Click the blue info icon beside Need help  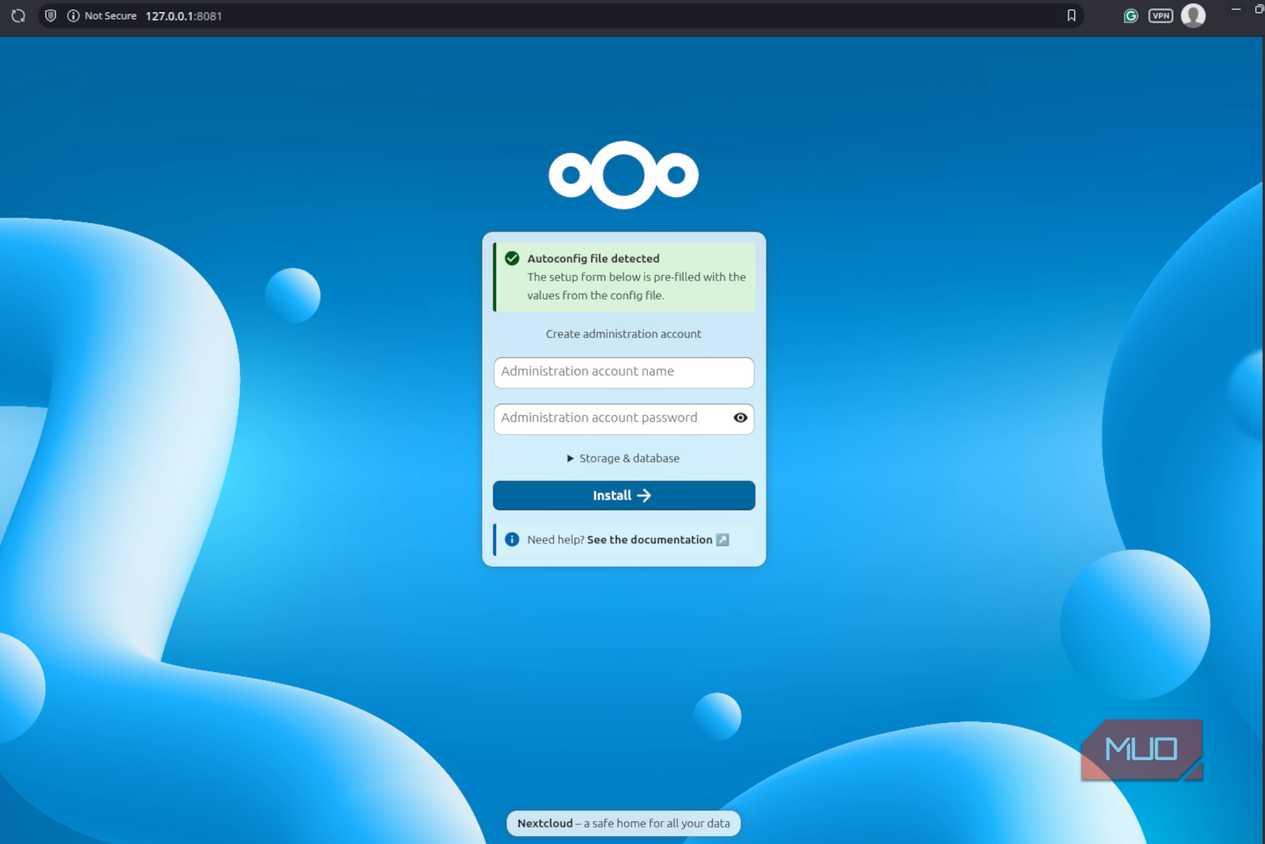[512, 540]
